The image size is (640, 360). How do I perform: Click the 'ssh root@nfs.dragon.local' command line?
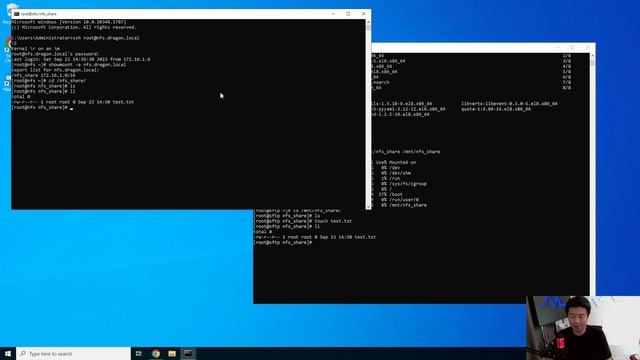[76, 38]
